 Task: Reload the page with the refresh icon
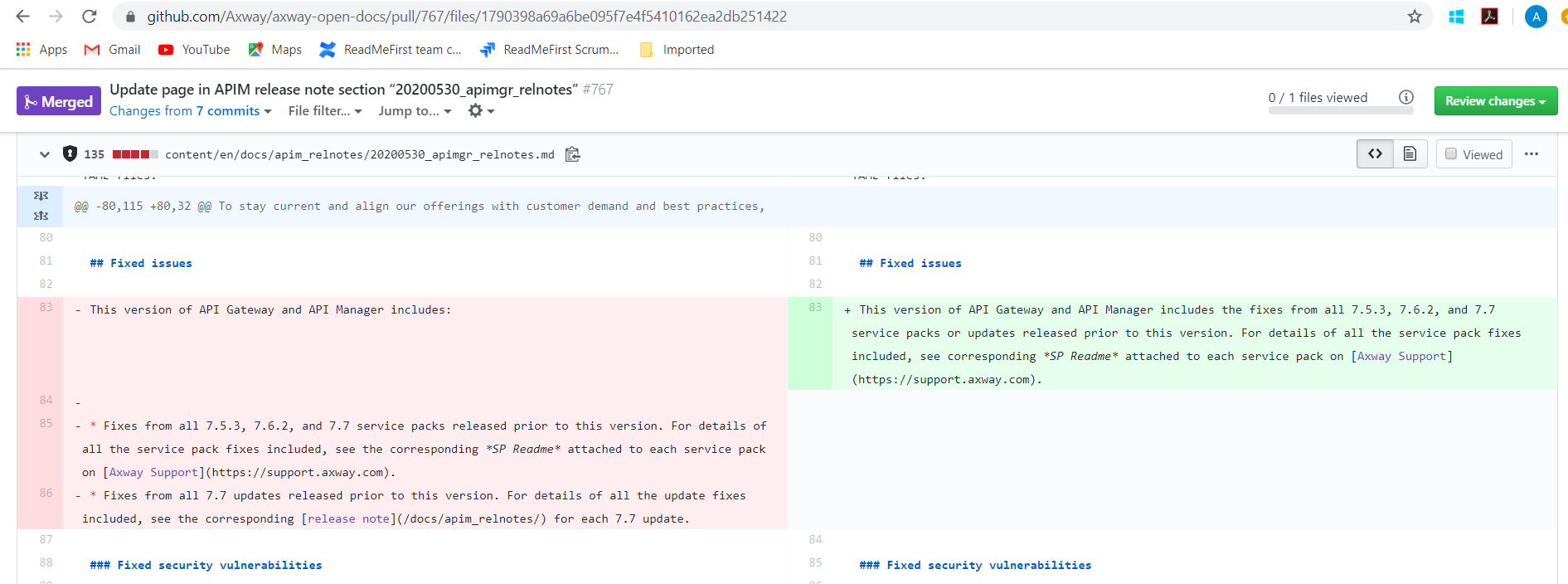coord(90,17)
